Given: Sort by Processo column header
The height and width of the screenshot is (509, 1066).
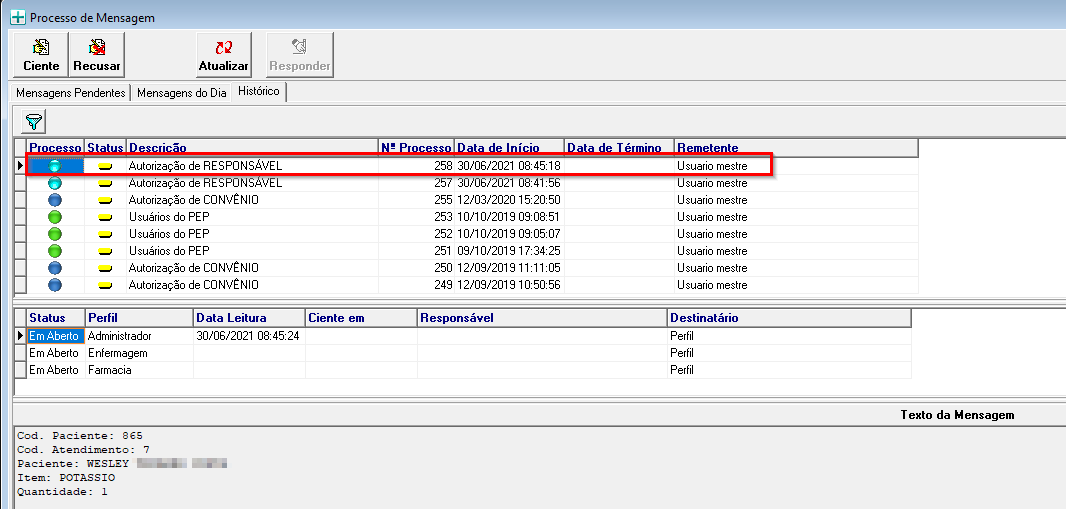Looking at the screenshot, I should (x=55, y=148).
